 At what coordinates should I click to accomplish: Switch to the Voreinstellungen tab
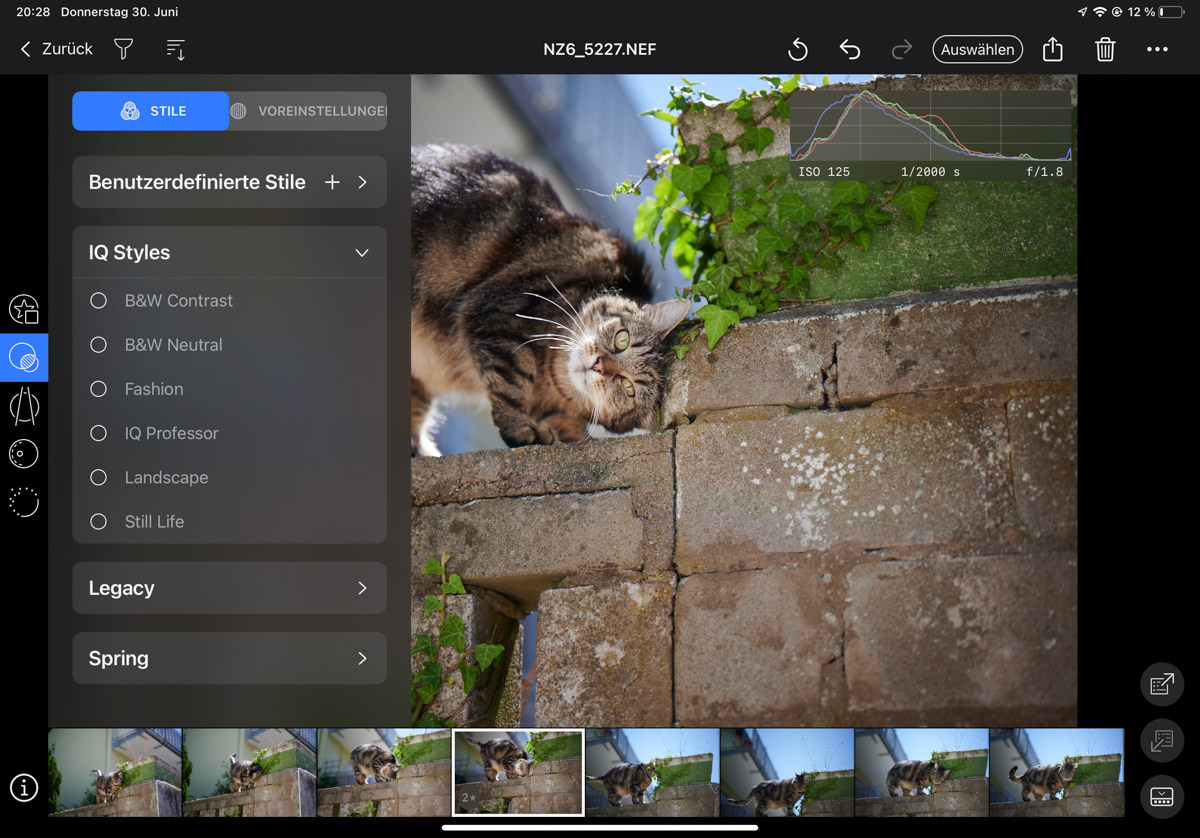[308, 111]
